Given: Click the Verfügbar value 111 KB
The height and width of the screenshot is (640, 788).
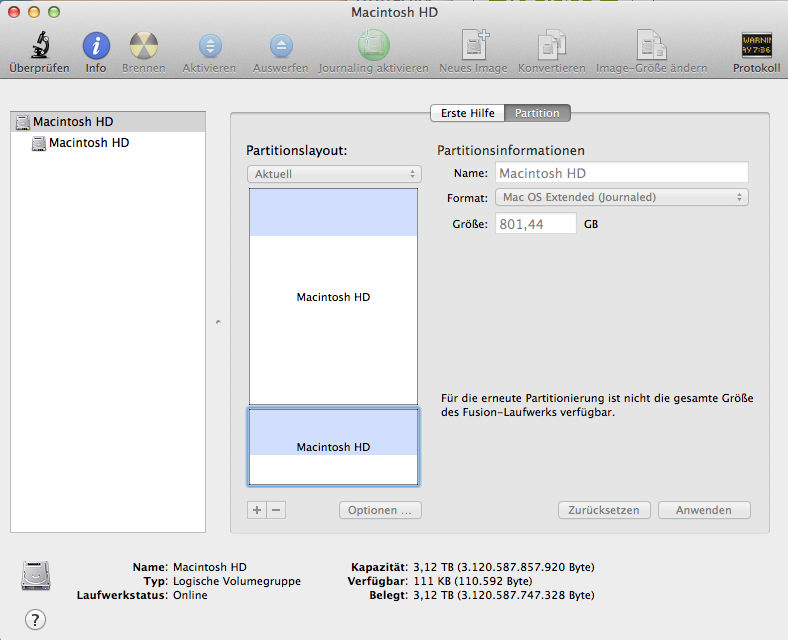Looking at the screenshot, I should [x=472, y=581].
